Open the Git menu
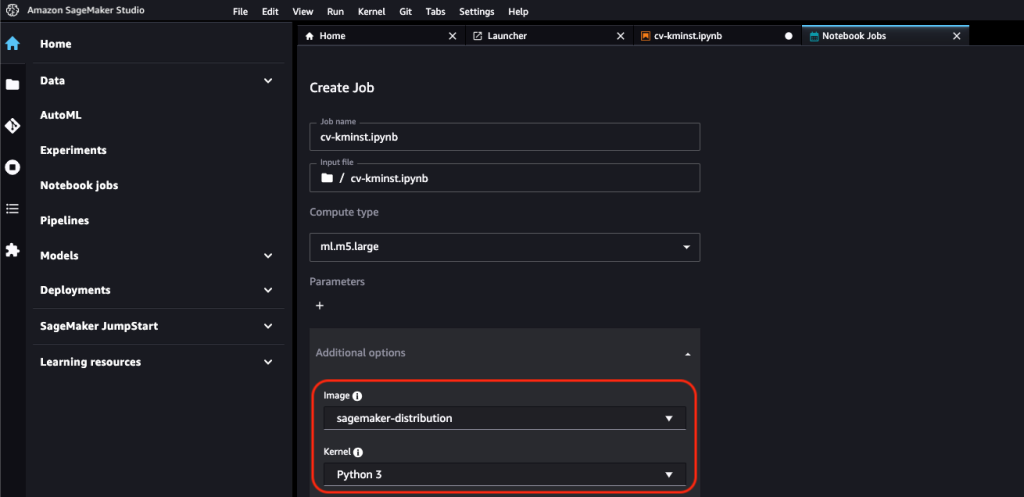 click(406, 12)
